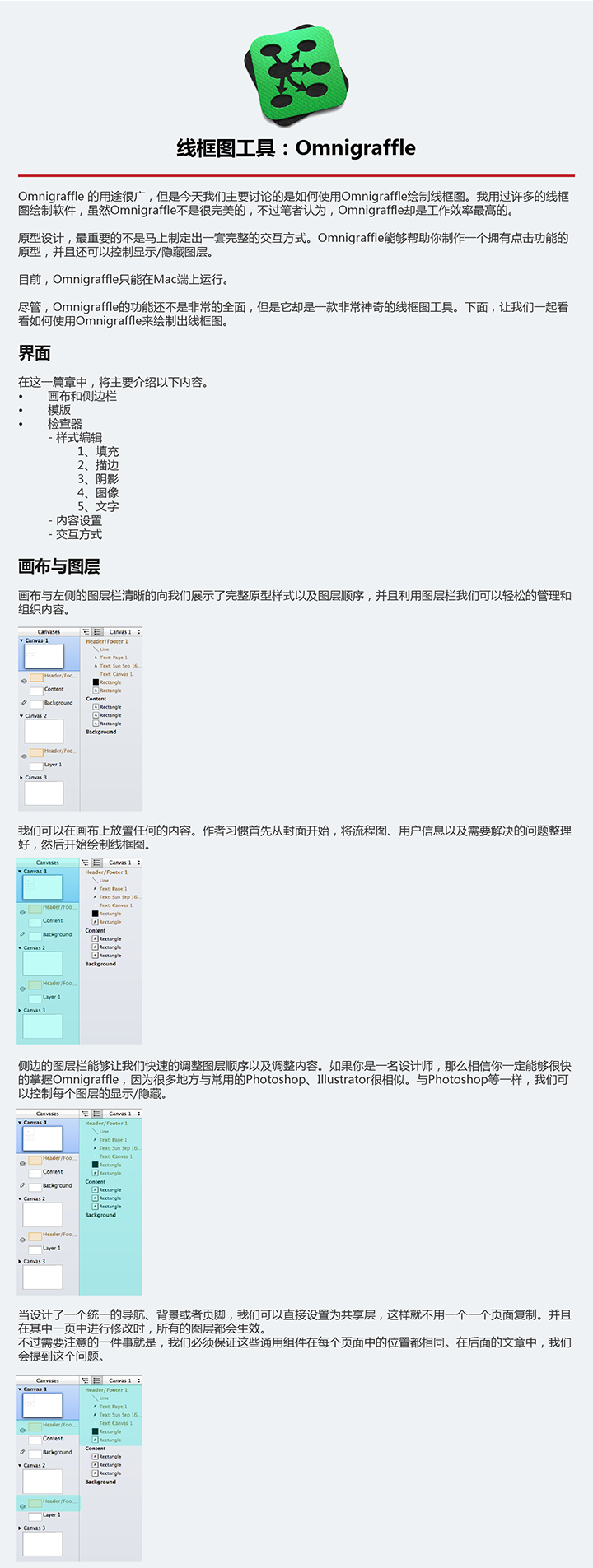Select Layer 1 in cyan-left-panel screenshot
The height and width of the screenshot is (1568, 593).
point(51,997)
